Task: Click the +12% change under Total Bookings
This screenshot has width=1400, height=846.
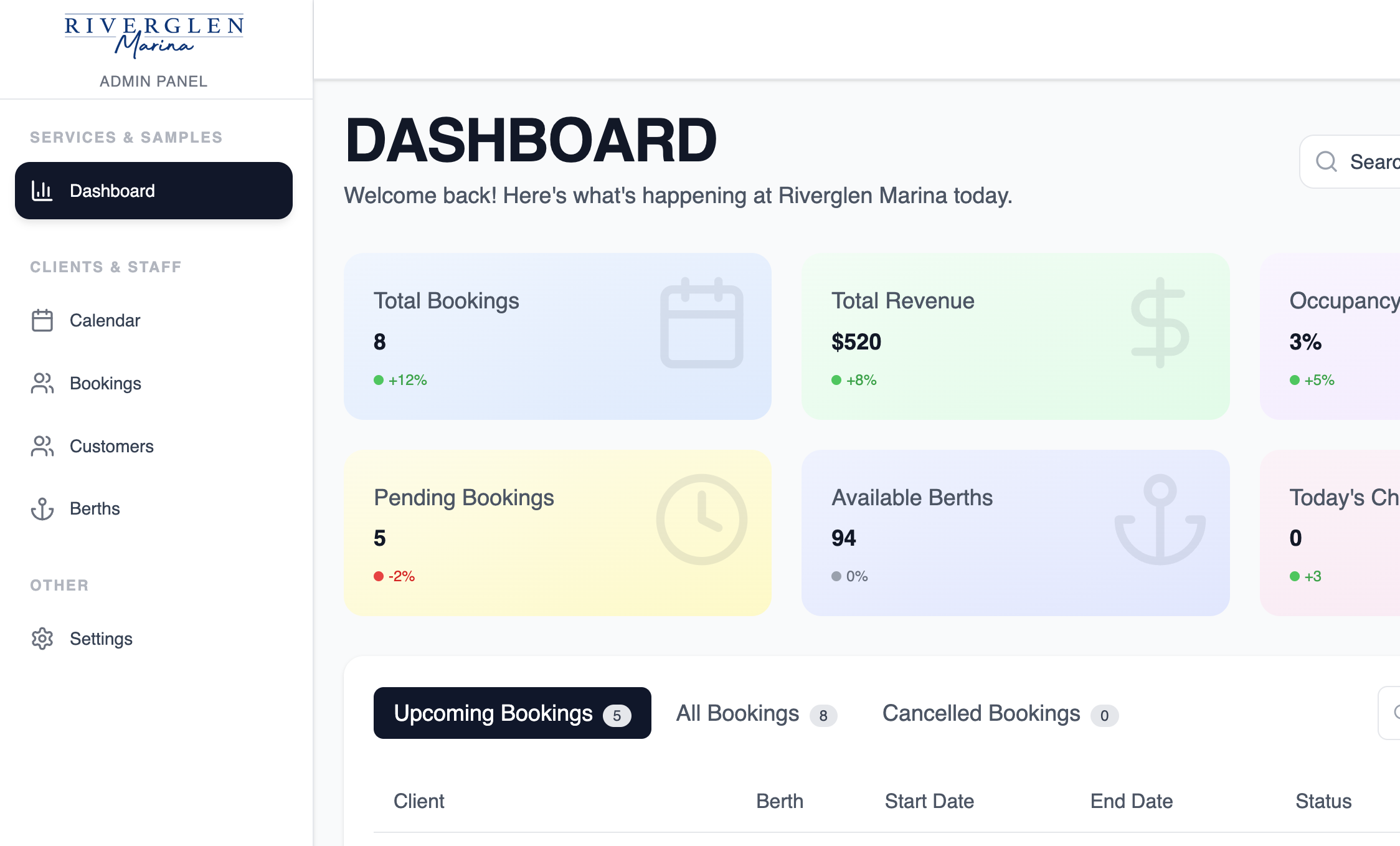Action: pyautogui.click(x=400, y=380)
